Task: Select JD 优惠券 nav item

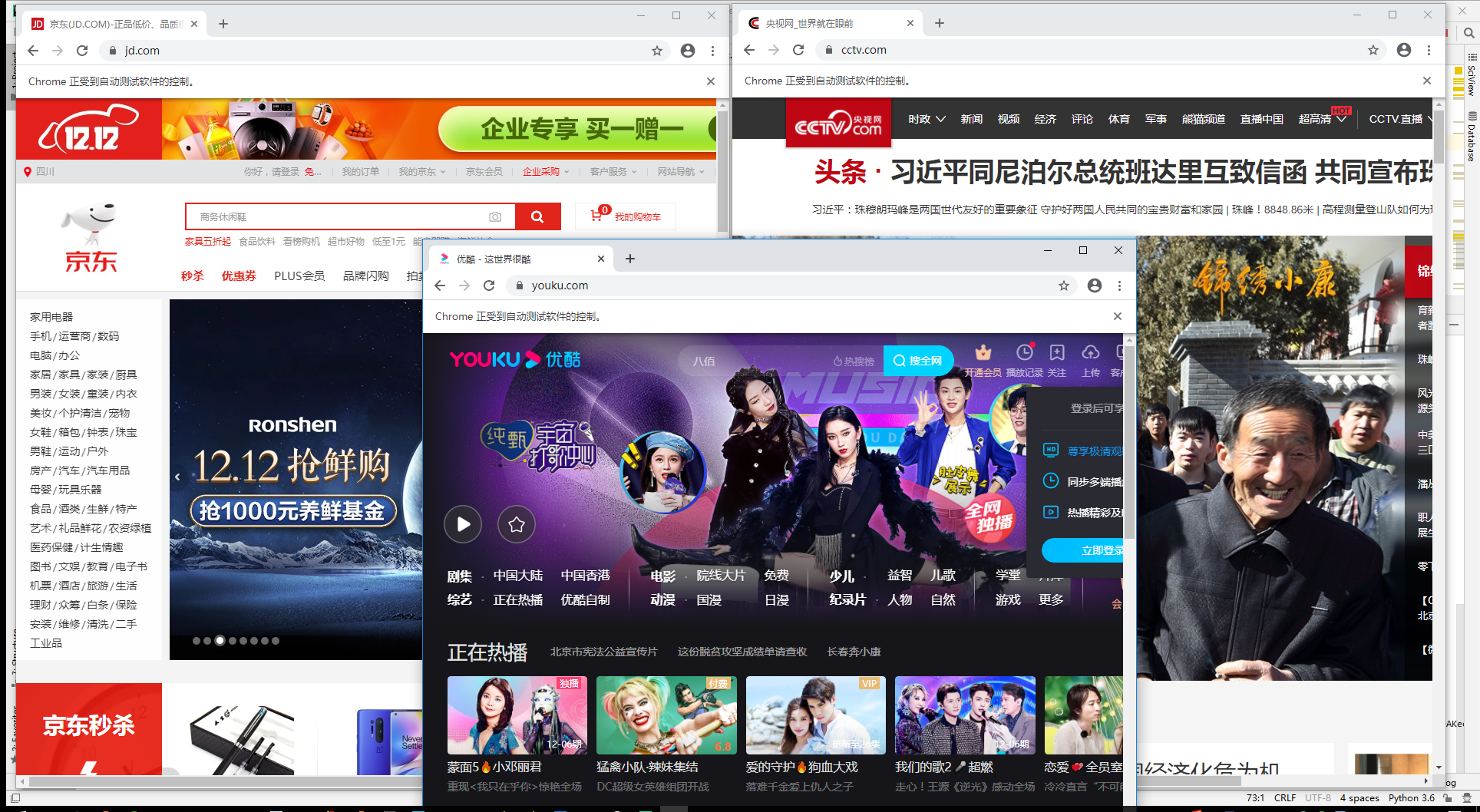Action: tap(239, 276)
